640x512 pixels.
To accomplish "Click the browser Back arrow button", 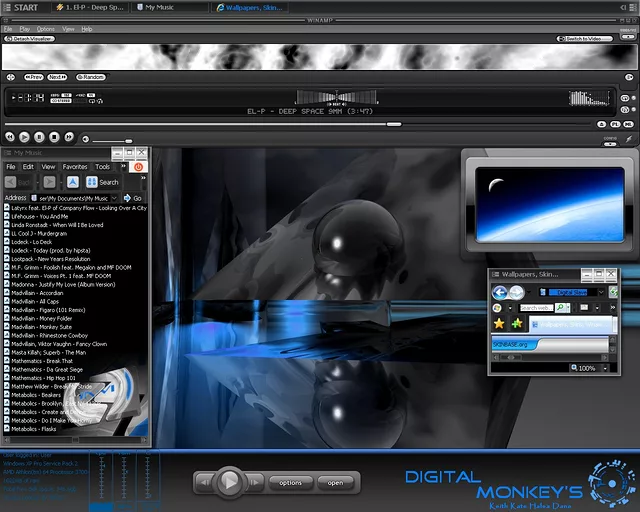I will [x=500, y=292].
